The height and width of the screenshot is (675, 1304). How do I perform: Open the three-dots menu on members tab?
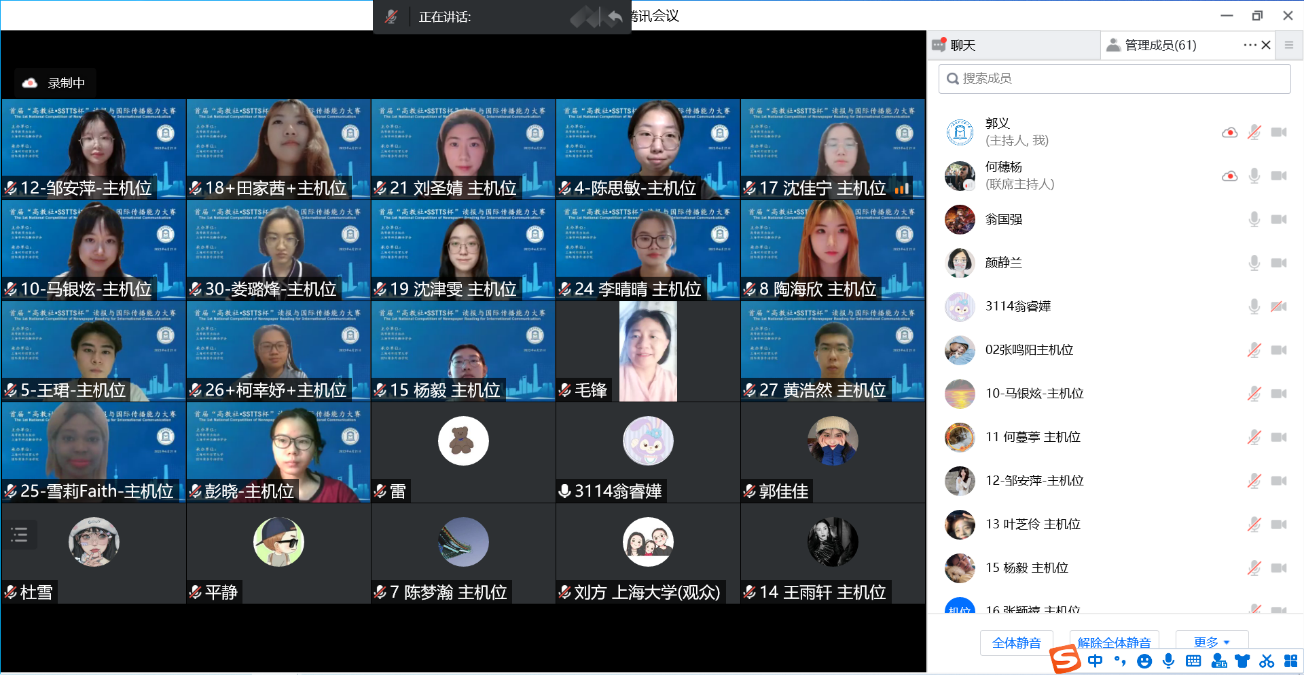1249,45
